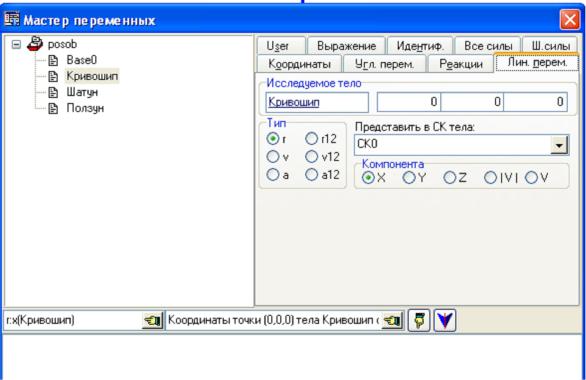The width and height of the screenshot is (586, 380).
Task: Select Base0 in the tree
Action: (x=81, y=60)
